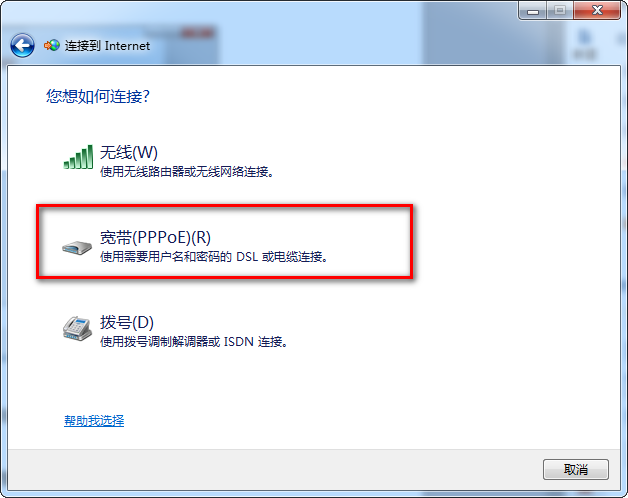This screenshot has width=628, height=498.
Task: Click the greyed-out maximize window button
Action: [560, 10]
